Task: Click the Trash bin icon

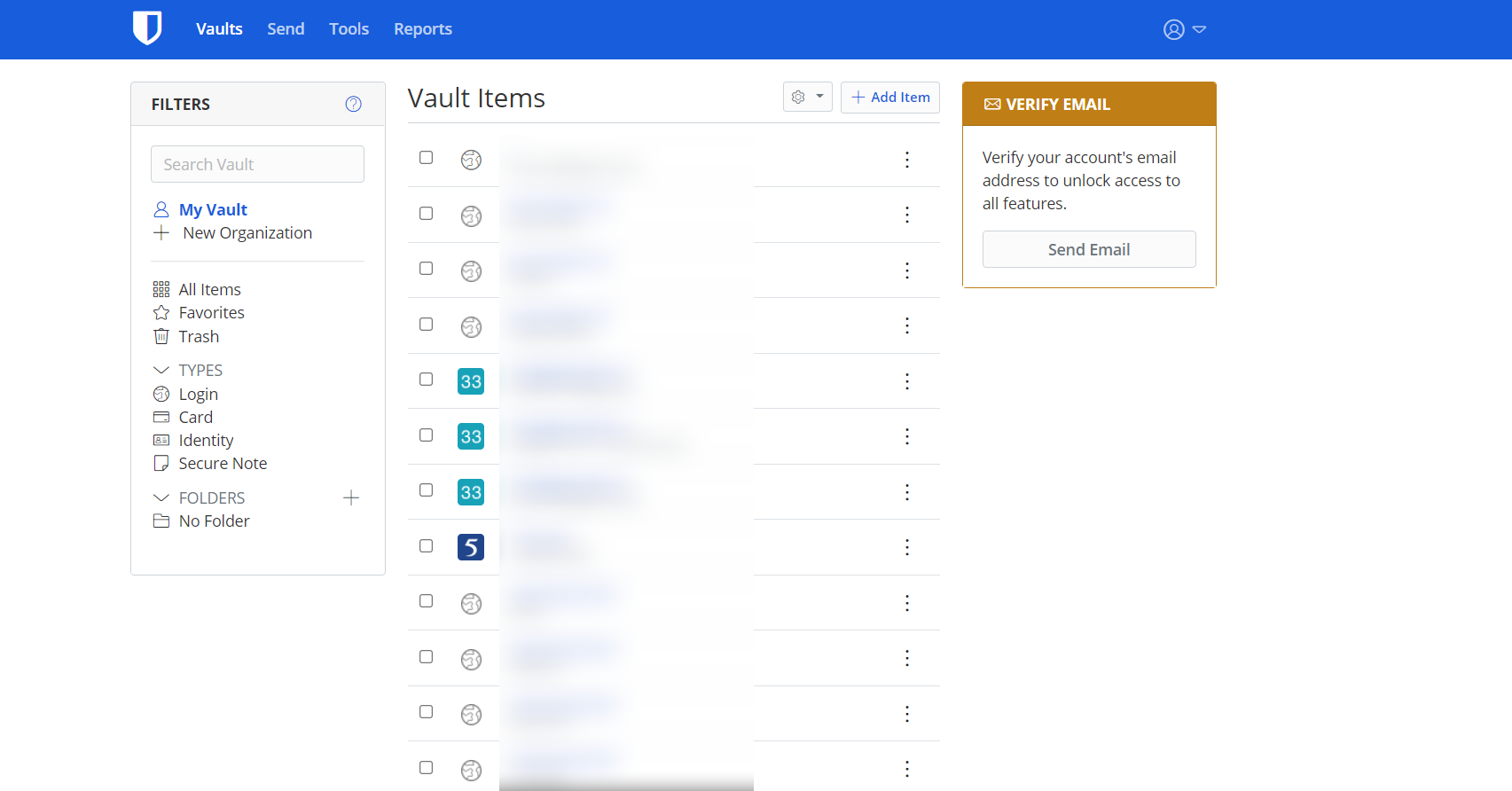Action: click(x=161, y=336)
